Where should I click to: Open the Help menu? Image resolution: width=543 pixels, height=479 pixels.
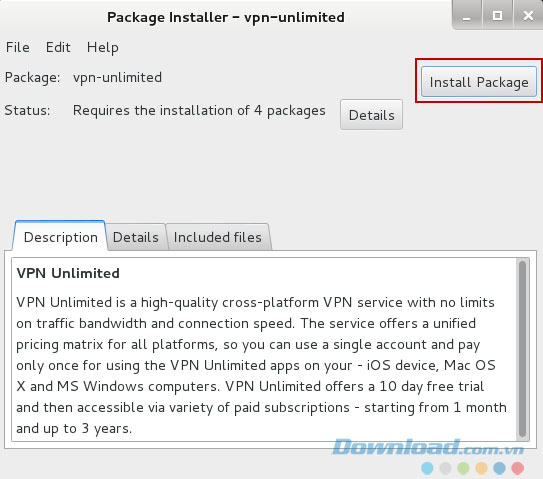tap(103, 47)
